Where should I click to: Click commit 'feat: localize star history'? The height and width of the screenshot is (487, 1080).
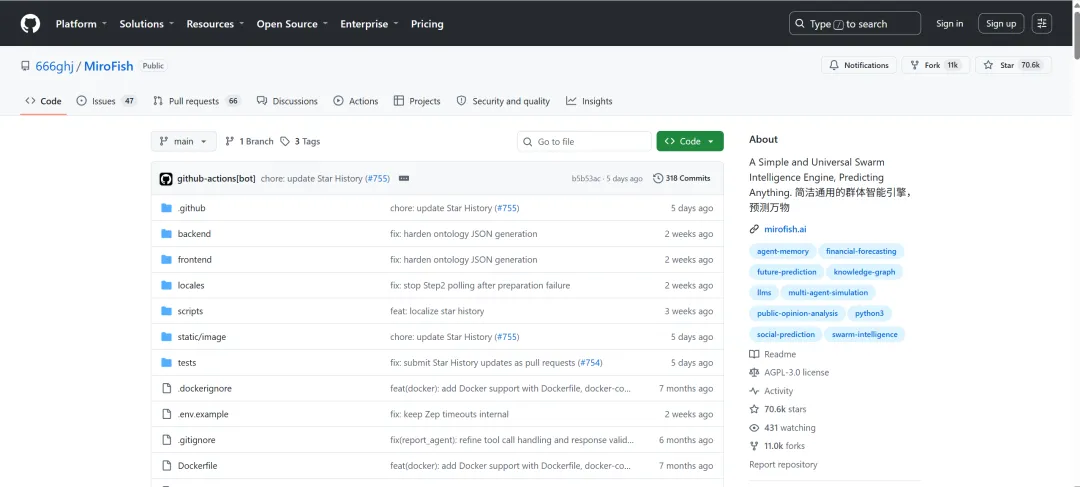(437, 311)
